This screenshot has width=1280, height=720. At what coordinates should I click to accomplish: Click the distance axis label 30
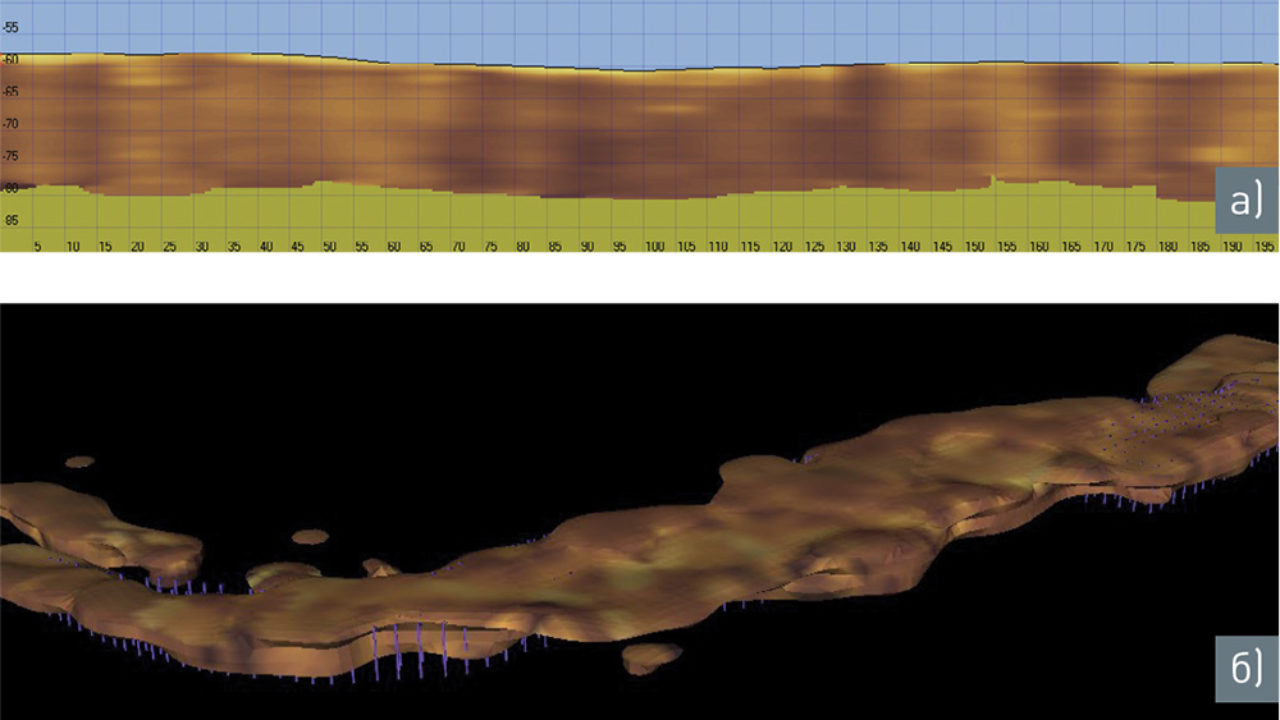201,246
